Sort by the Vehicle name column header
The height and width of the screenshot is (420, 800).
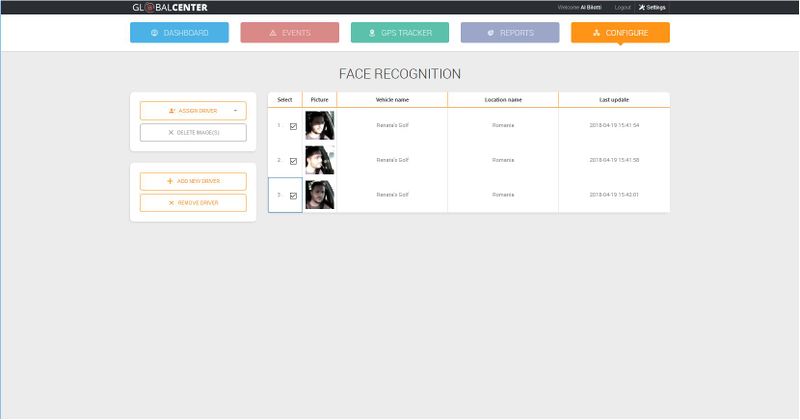point(392,100)
